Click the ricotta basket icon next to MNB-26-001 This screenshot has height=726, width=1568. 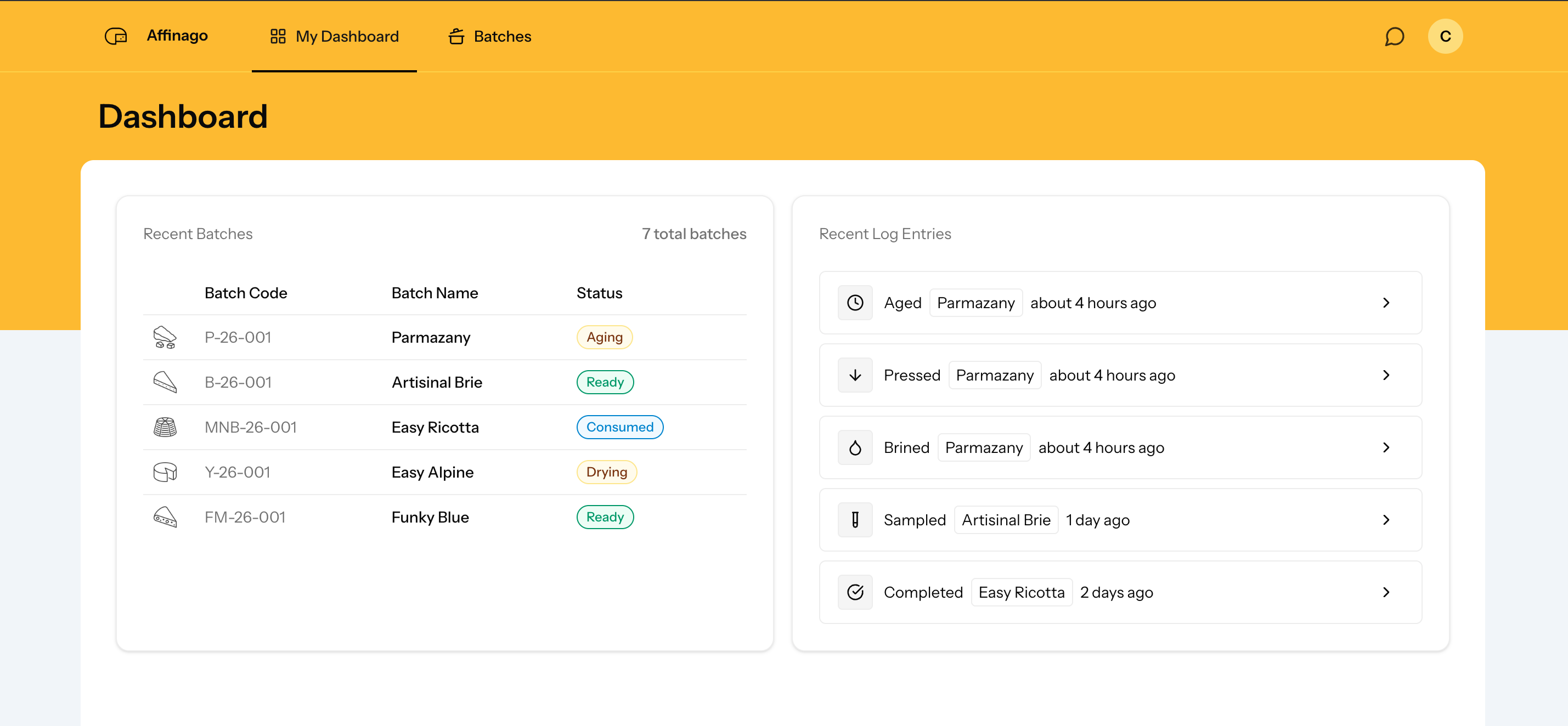coord(165,427)
